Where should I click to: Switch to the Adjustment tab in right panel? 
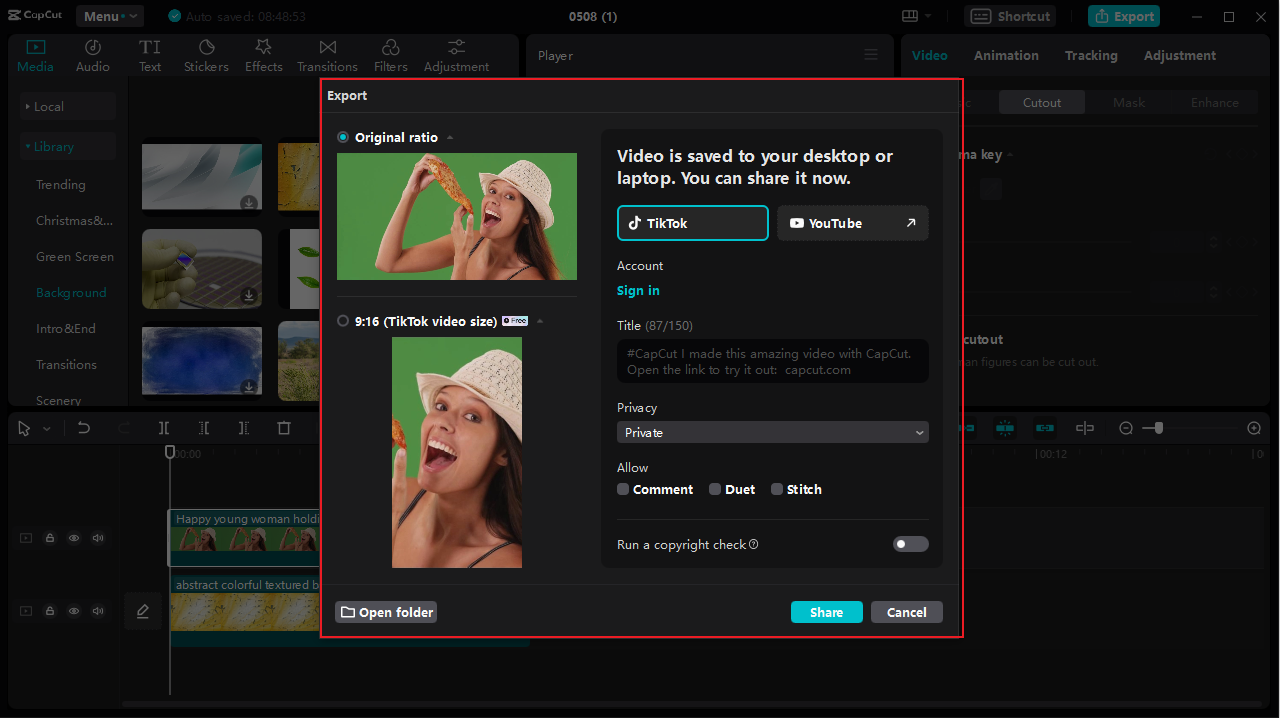pos(1180,55)
